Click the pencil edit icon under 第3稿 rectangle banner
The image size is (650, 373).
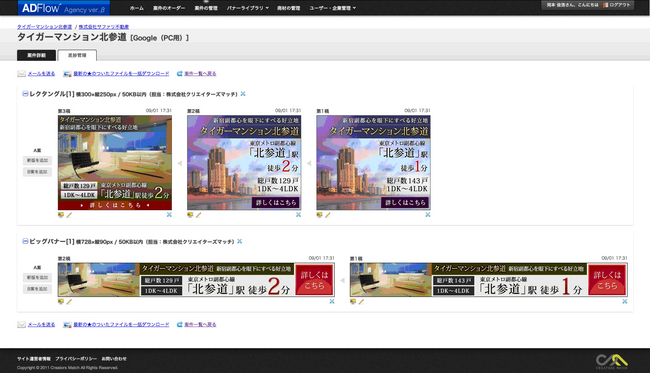(69, 215)
